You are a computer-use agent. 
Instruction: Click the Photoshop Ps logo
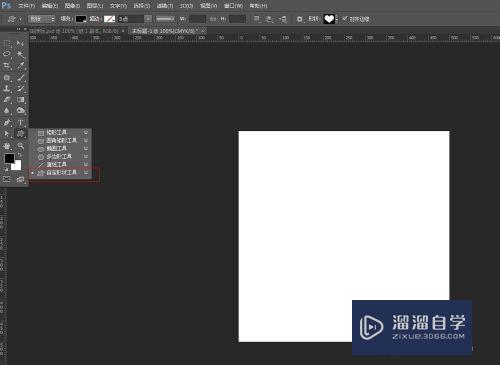coord(6,5)
